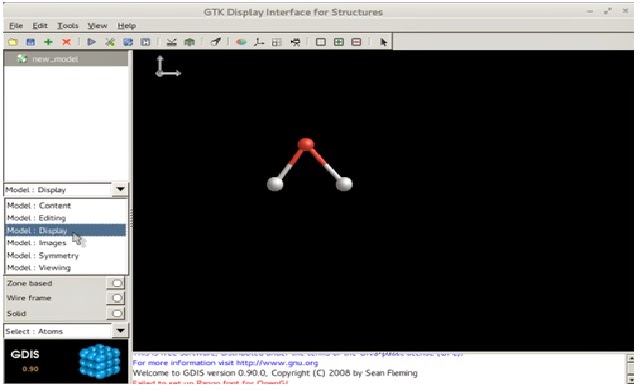The height and width of the screenshot is (390, 639).
Task: Click the green surface block toolbar icon
Action: pyautogui.click(x=189, y=42)
